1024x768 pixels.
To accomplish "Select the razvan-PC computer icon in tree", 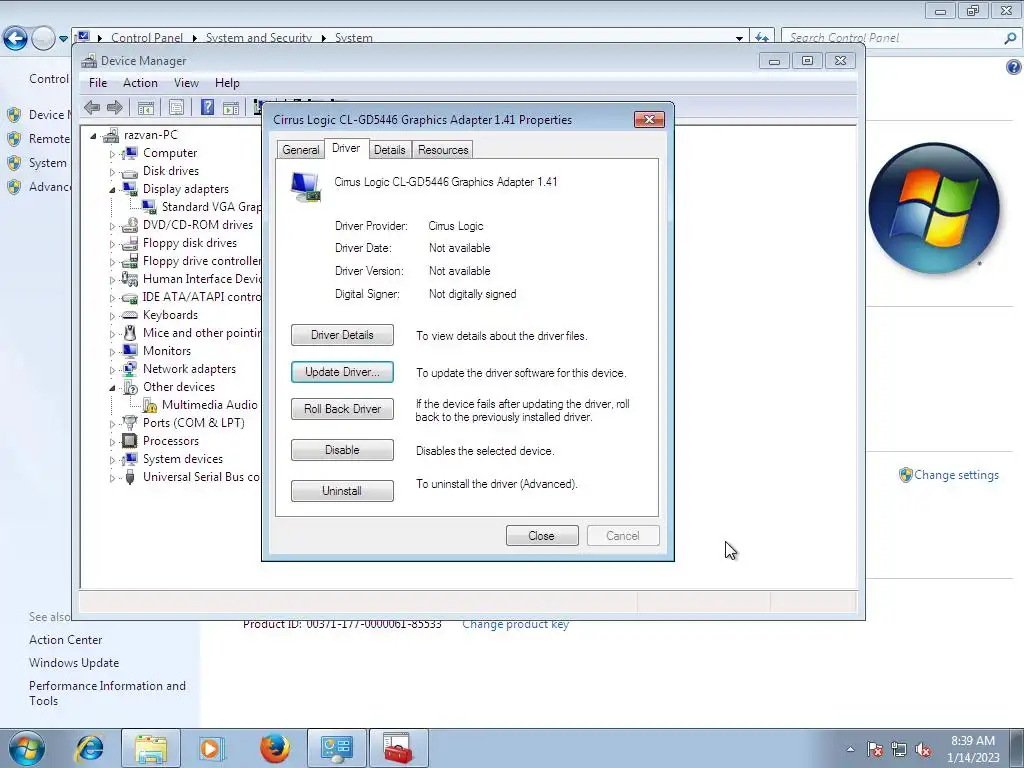I will tap(112, 135).
